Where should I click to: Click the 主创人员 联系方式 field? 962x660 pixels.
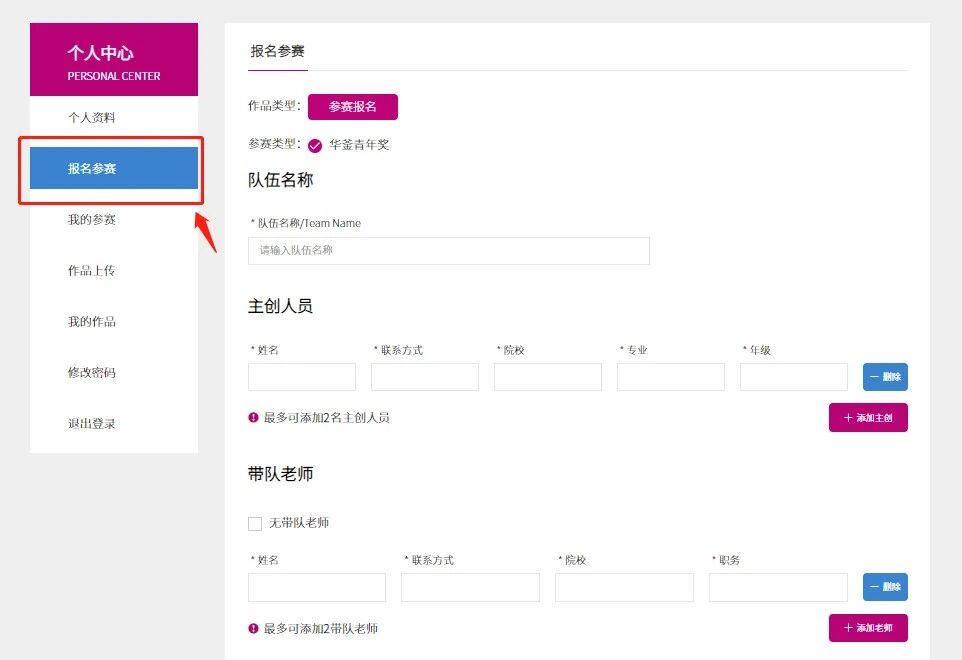424,377
